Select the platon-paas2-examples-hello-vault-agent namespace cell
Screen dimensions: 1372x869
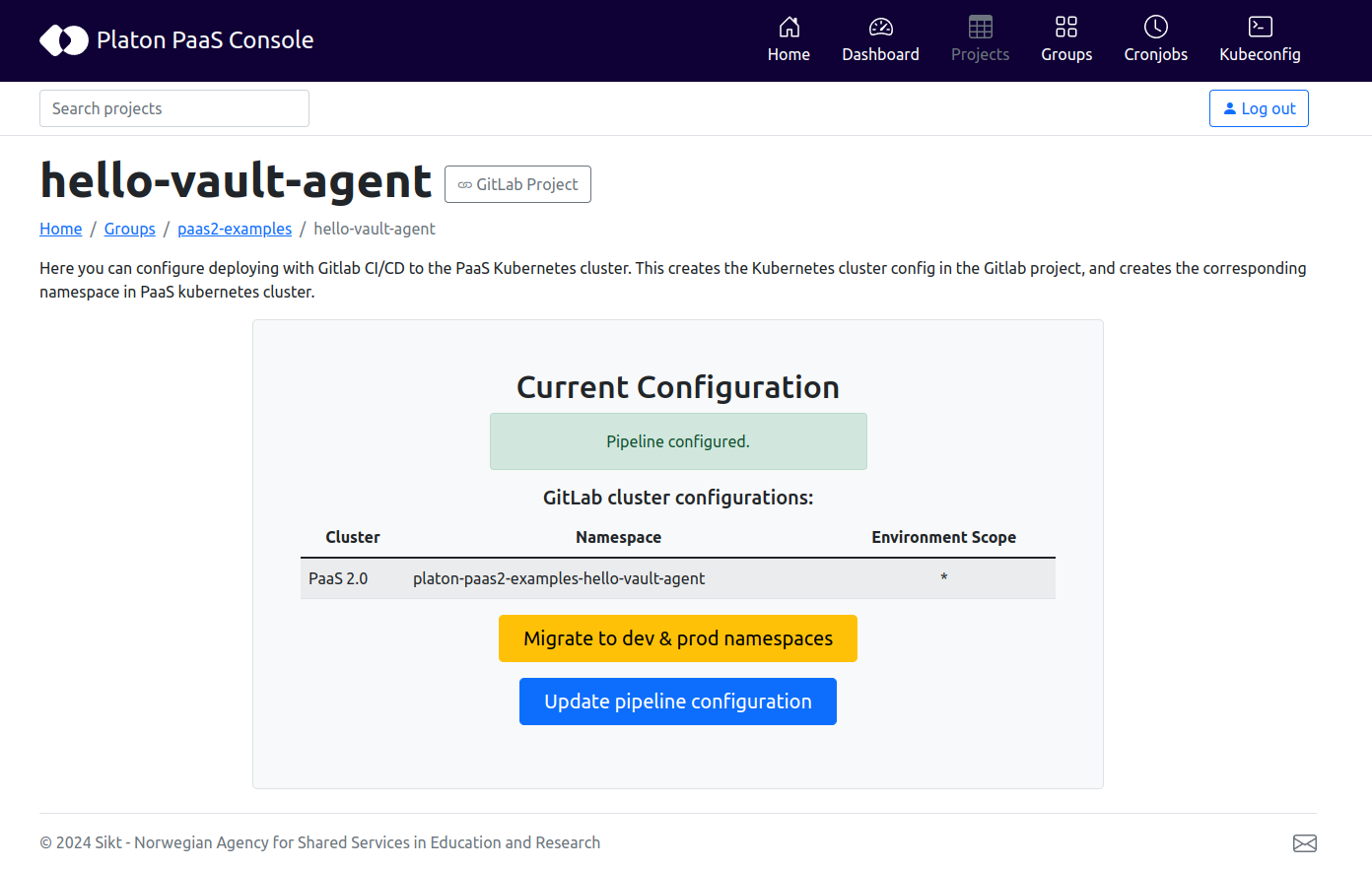coord(618,578)
